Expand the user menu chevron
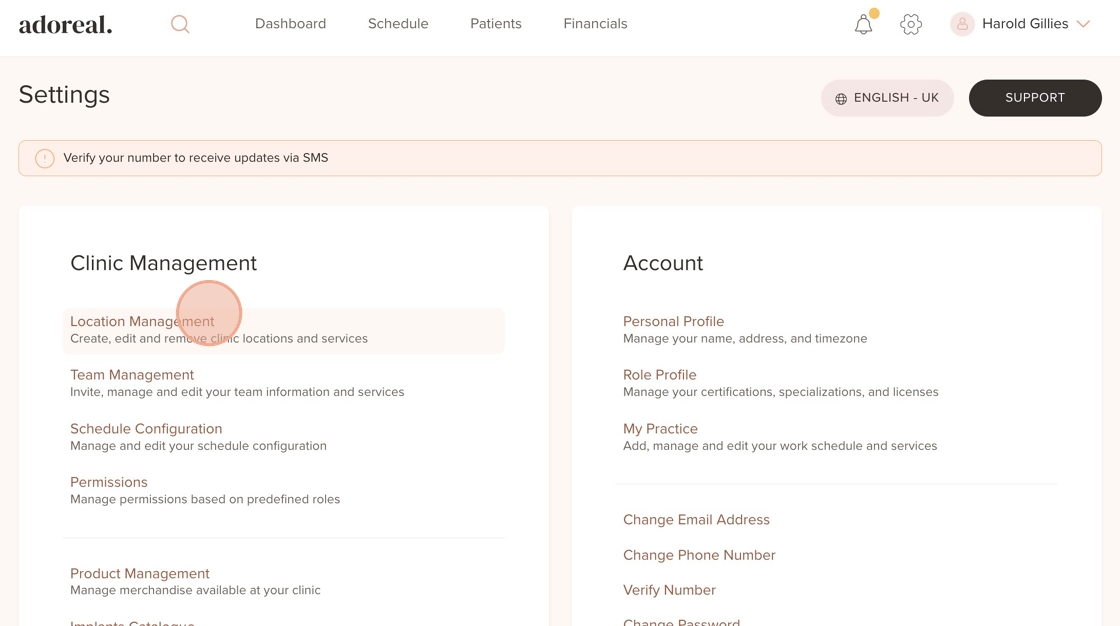The width and height of the screenshot is (1120, 626). coord(1083,24)
